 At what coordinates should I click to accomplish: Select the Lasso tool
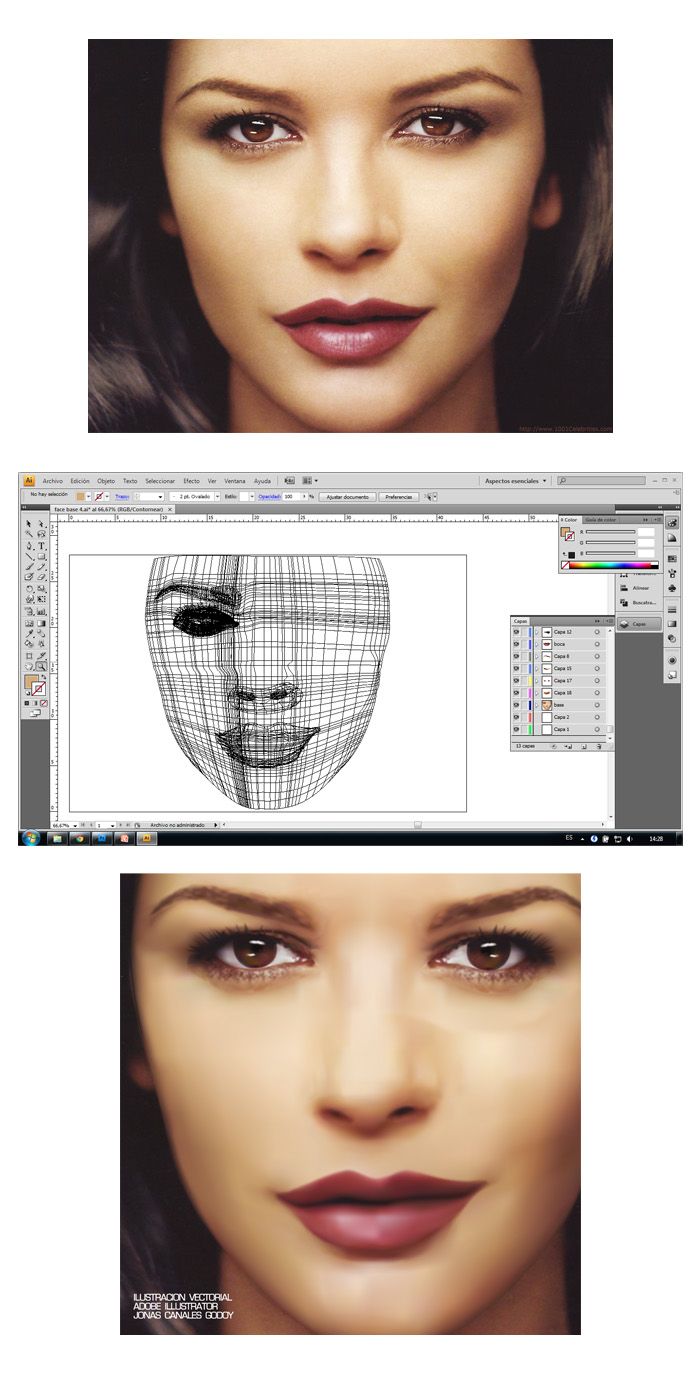(x=41, y=533)
